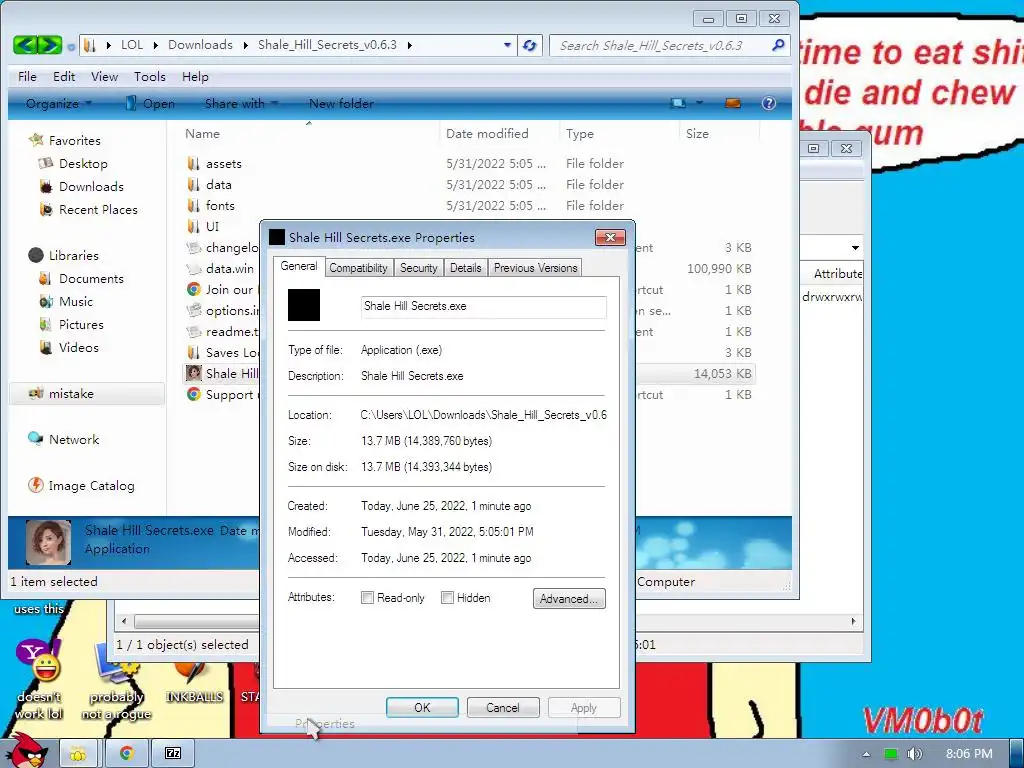Open the change view icon
Image resolution: width=1024 pixels, height=768 pixels.
[x=678, y=103]
